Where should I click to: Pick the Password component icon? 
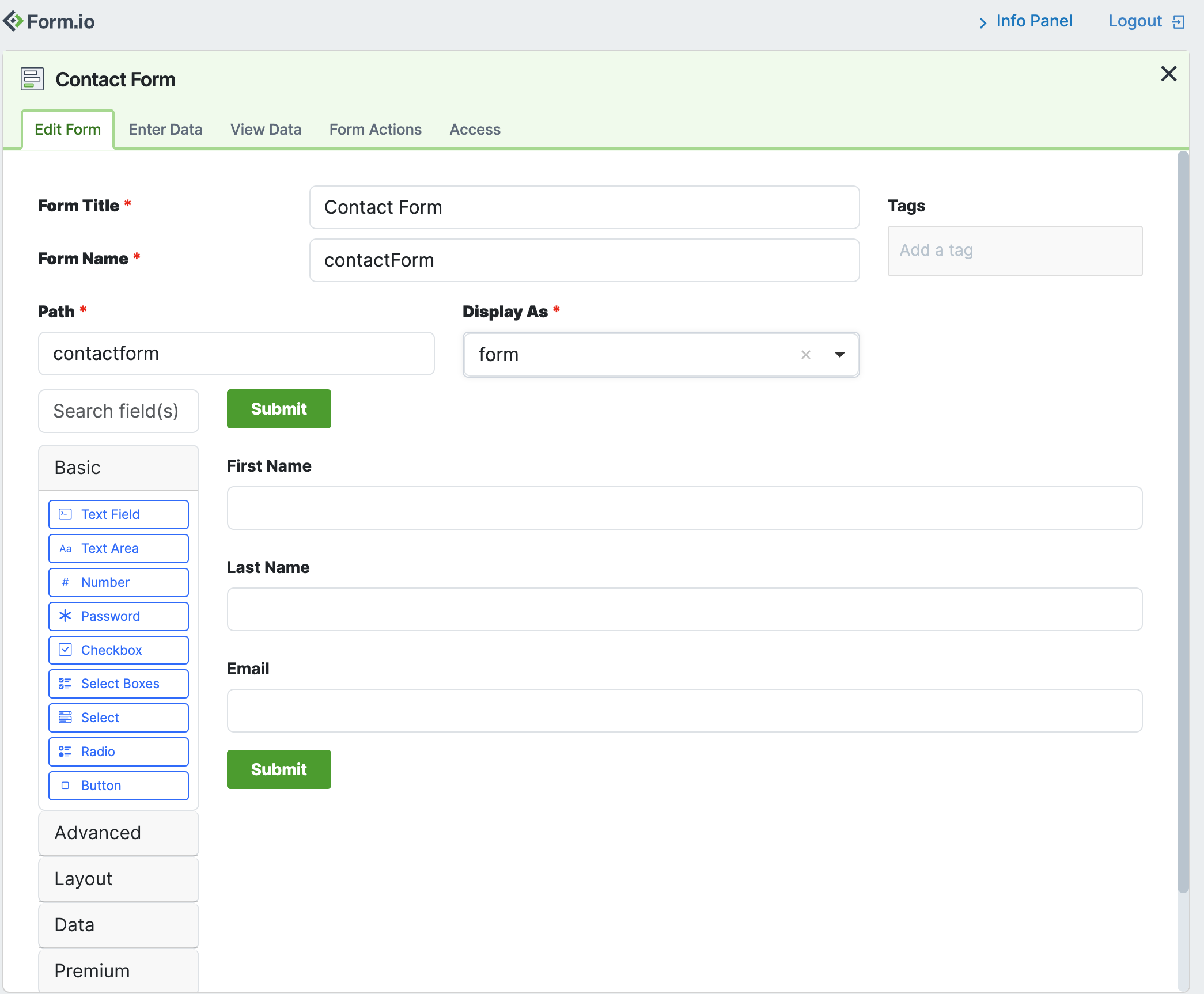(x=65, y=616)
